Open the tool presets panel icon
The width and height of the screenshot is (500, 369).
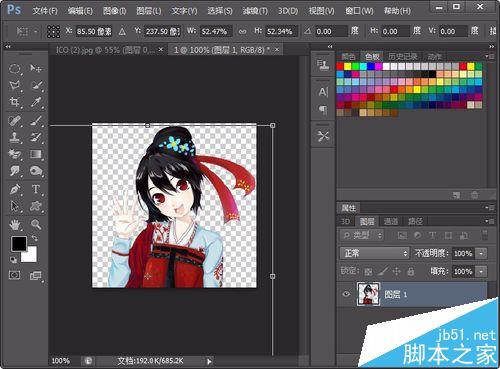(323, 136)
